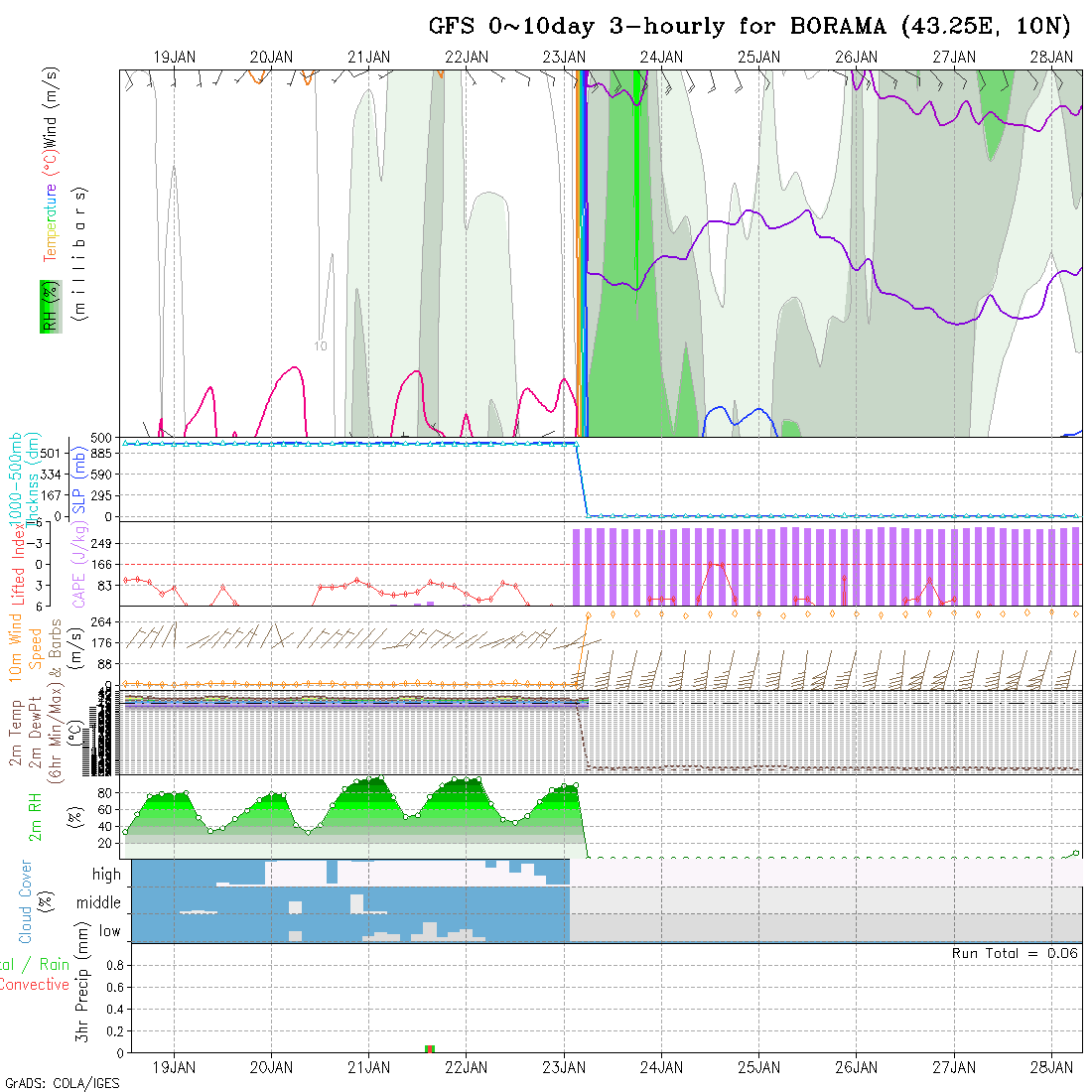Viewport: 1092px width, 1092px height.
Task: Click the 'Wind (m/s)' axis label
Action: pos(51,108)
